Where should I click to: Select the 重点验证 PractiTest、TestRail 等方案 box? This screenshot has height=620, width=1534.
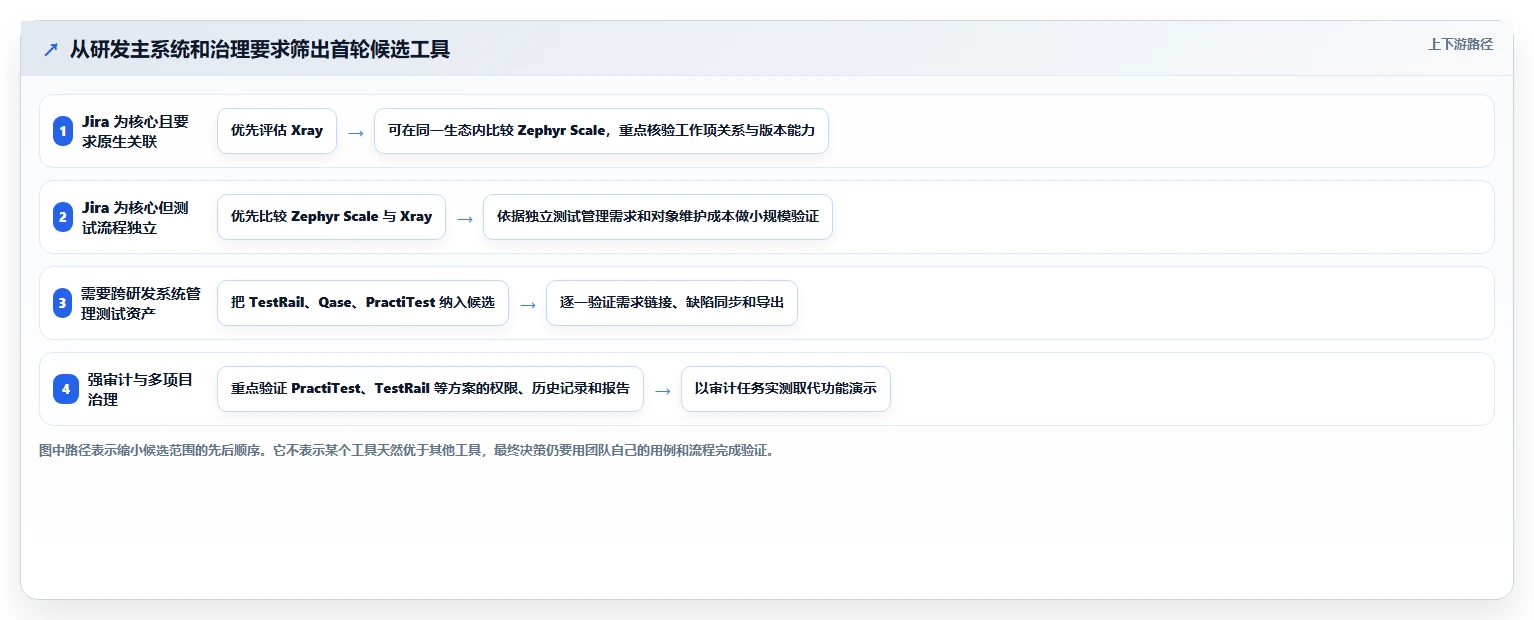[x=430, y=389]
